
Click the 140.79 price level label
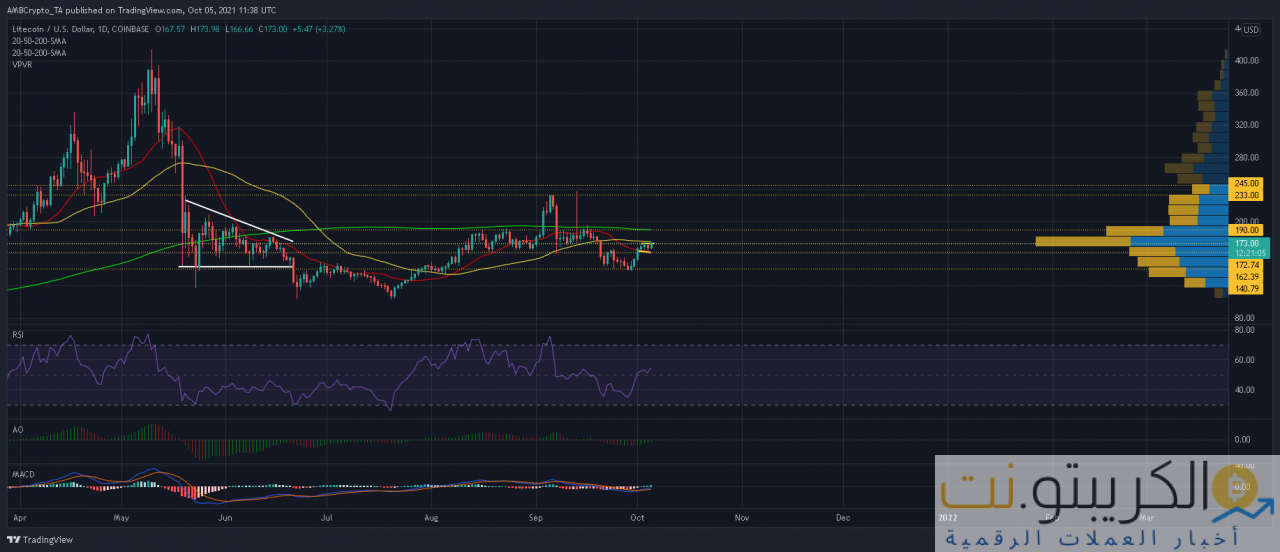(x=1248, y=289)
